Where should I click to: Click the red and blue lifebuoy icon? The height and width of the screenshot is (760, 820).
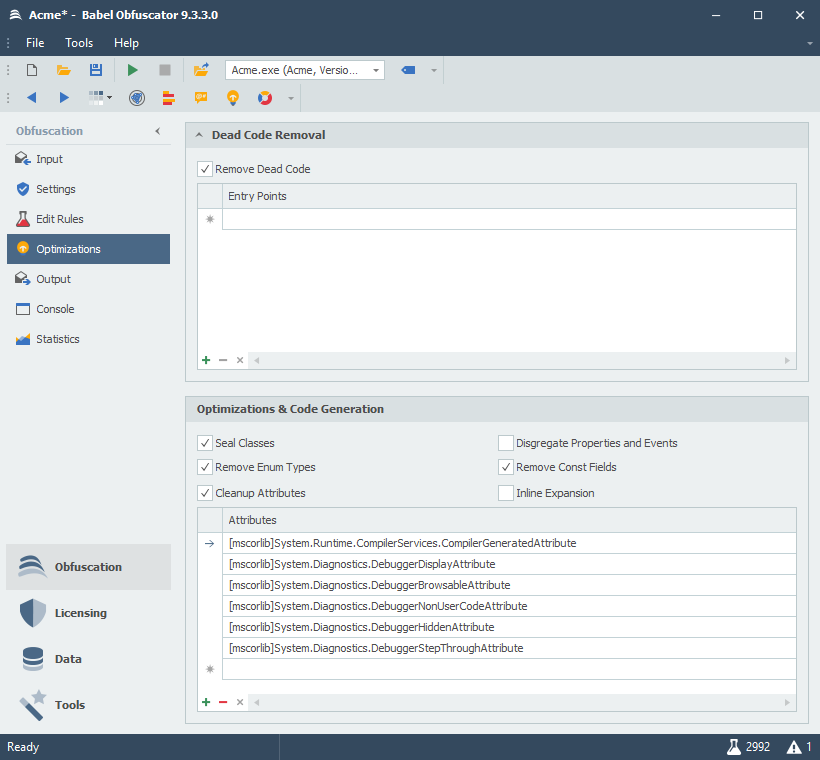click(265, 98)
